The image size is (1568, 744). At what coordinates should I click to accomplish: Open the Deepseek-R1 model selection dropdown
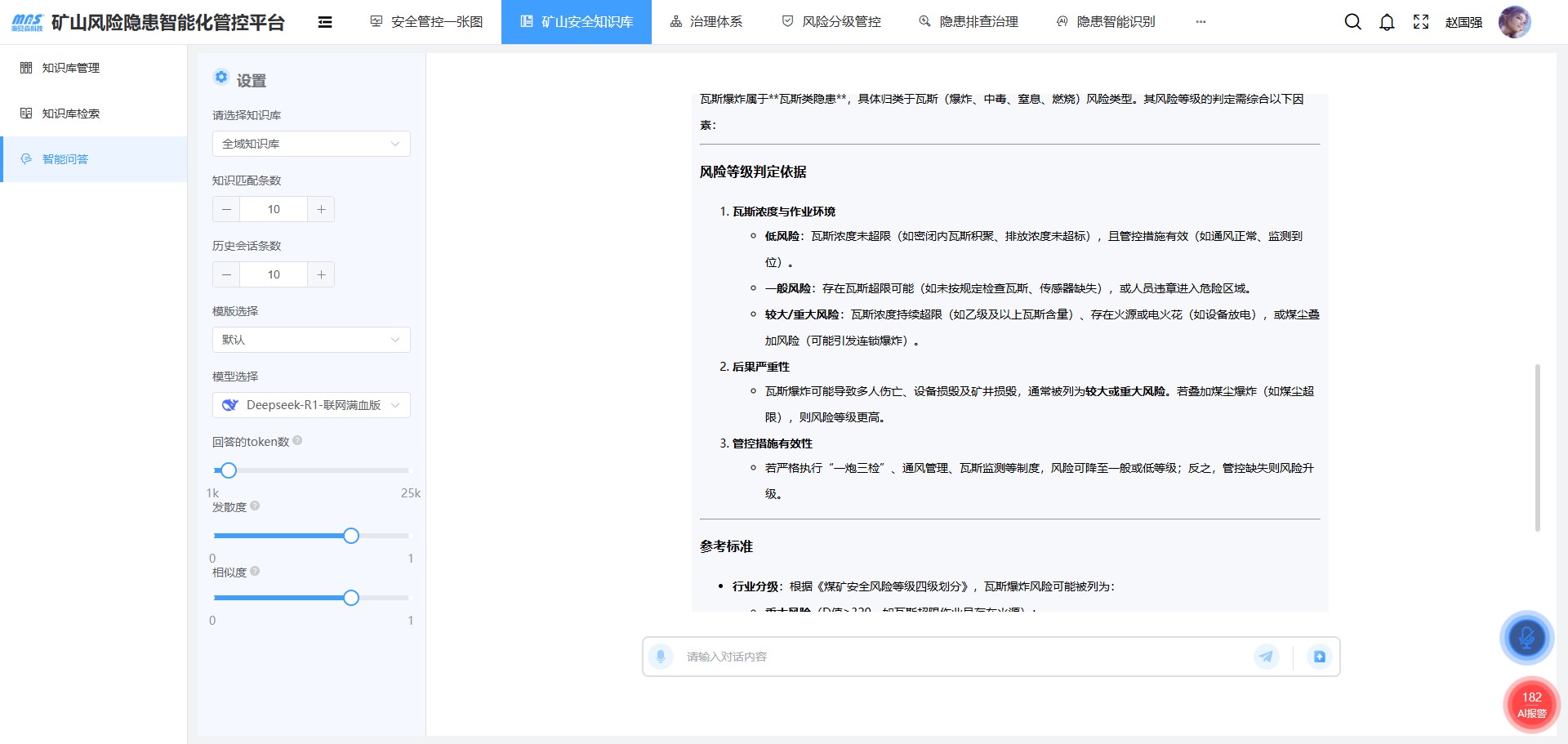click(311, 405)
